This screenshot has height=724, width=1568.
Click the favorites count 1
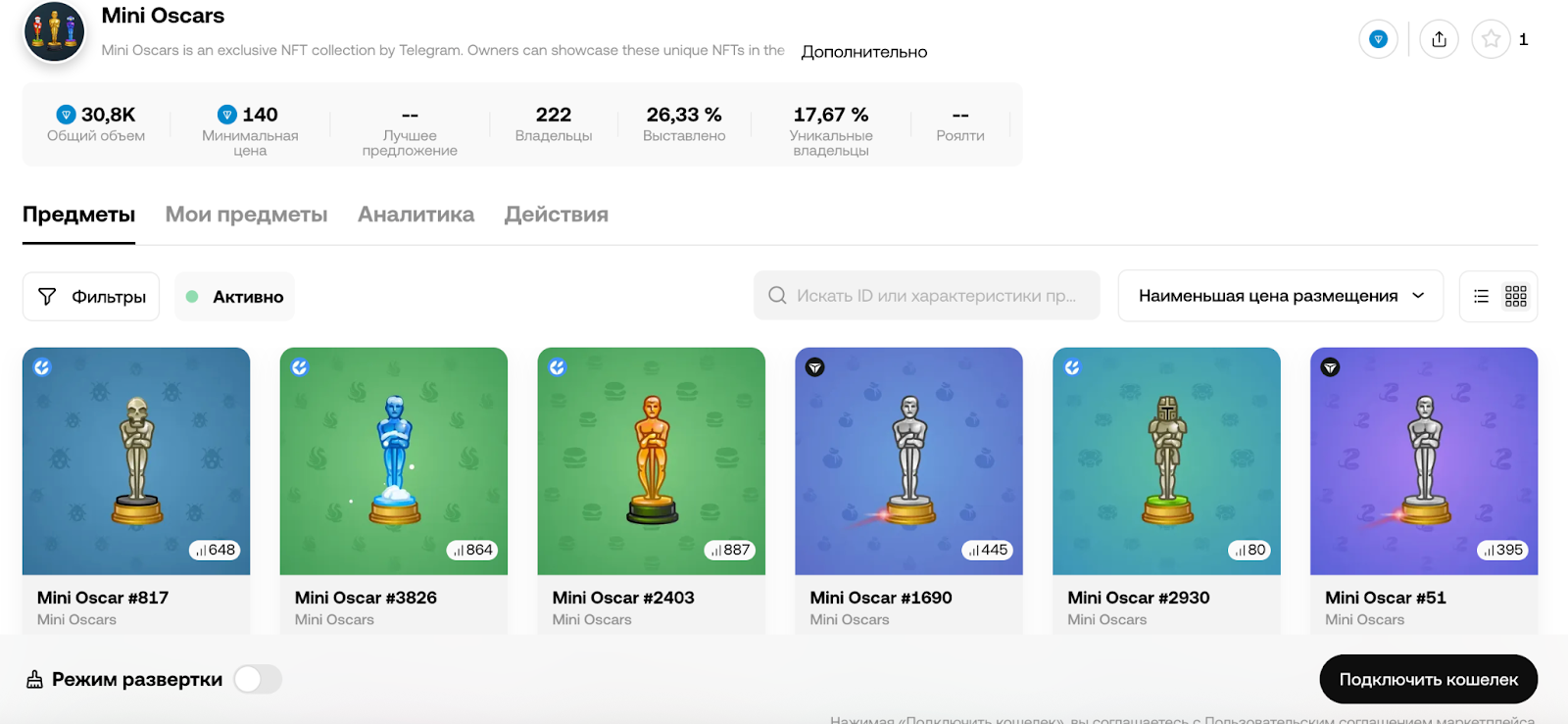pyautogui.click(x=1523, y=39)
